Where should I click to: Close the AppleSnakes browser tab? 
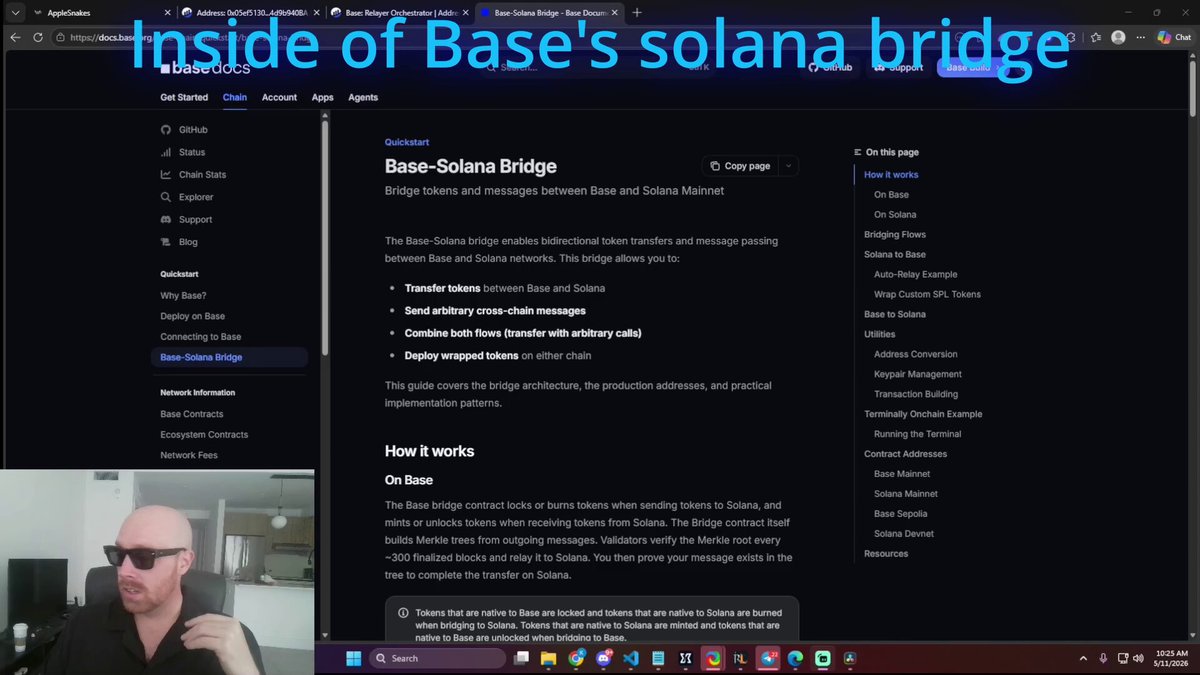(x=166, y=12)
